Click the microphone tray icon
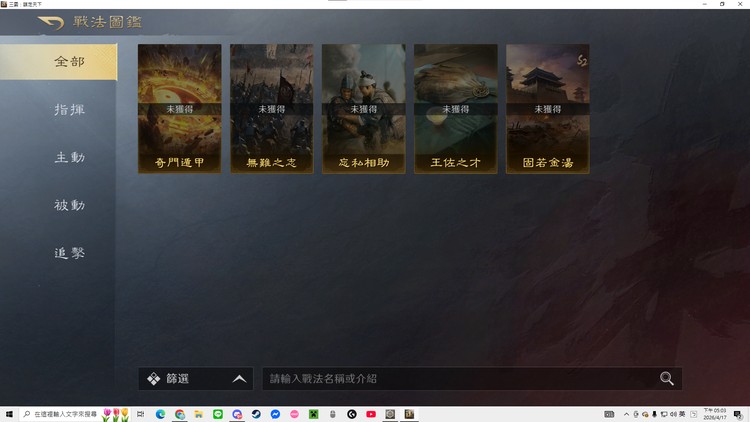The width and height of the screenshot is (750, 422). click(654, 414)
